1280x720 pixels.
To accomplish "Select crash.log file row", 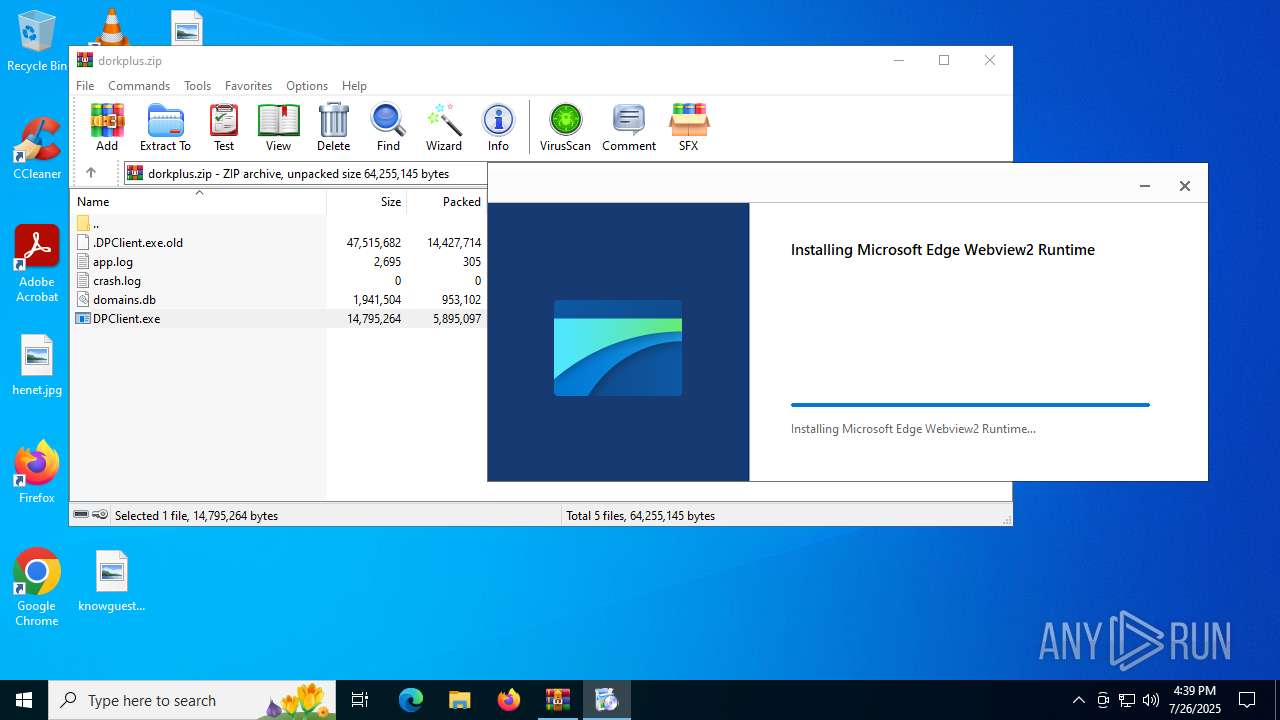I will (x=279, y=280).
